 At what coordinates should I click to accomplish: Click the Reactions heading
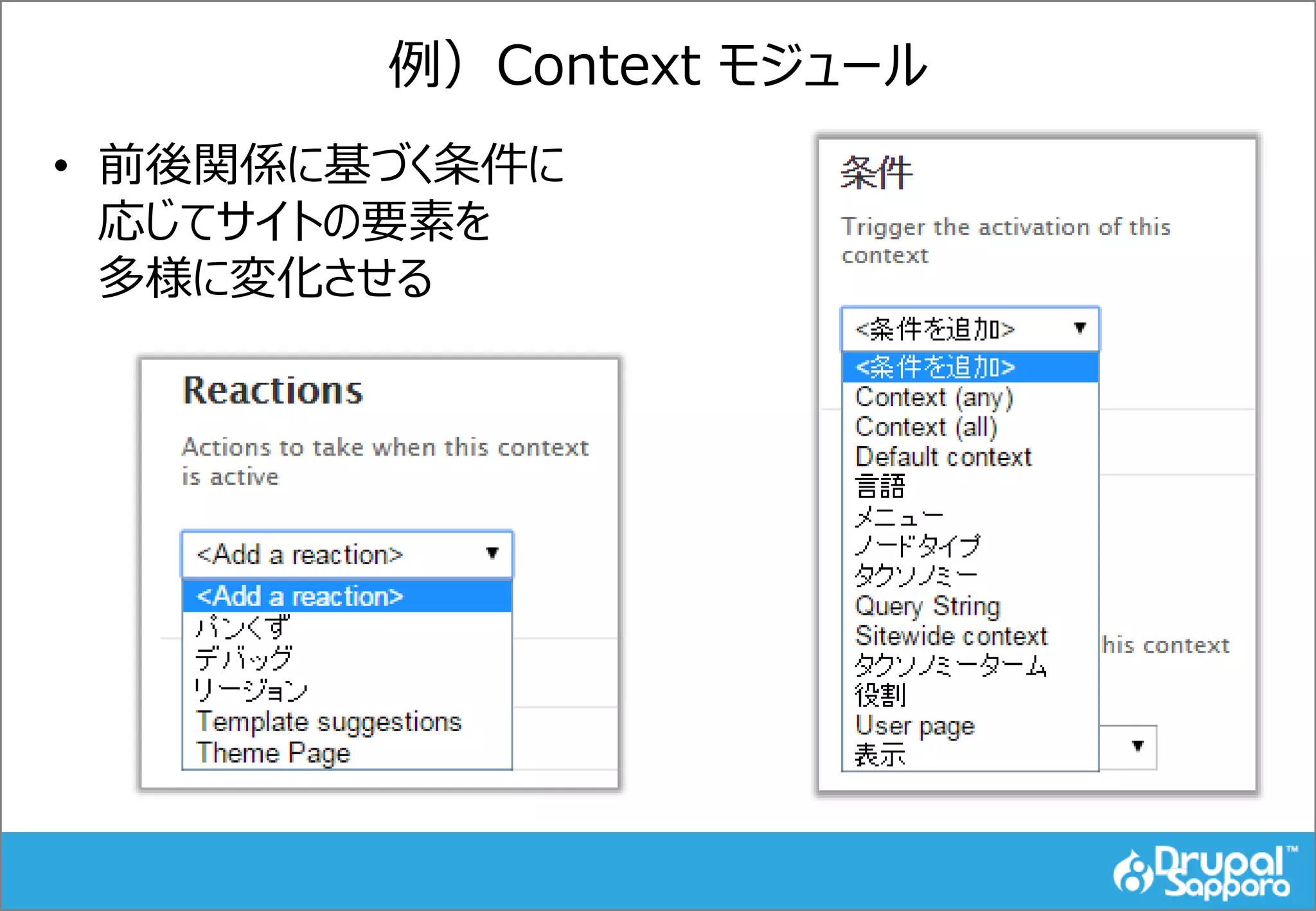tap(272, 391)
